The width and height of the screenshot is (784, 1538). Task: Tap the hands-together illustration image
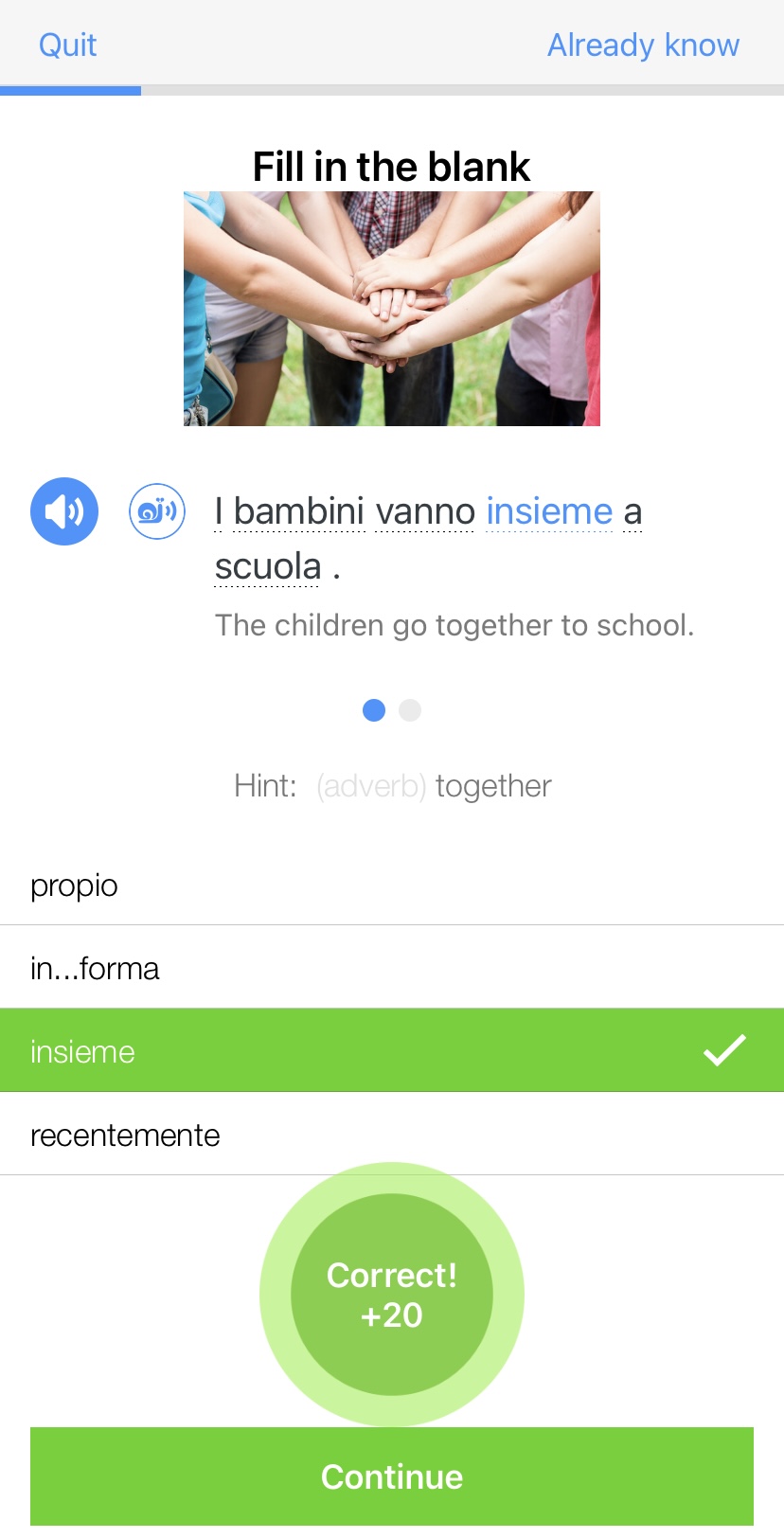(x=392, y=309)
